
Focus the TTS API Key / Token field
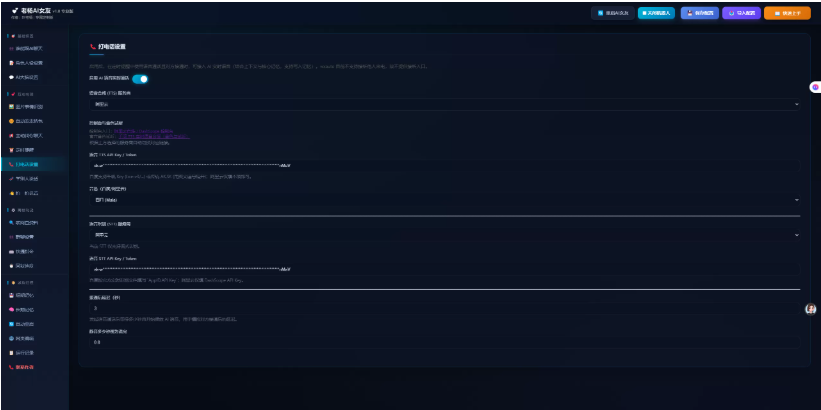[x=444, y=165]
